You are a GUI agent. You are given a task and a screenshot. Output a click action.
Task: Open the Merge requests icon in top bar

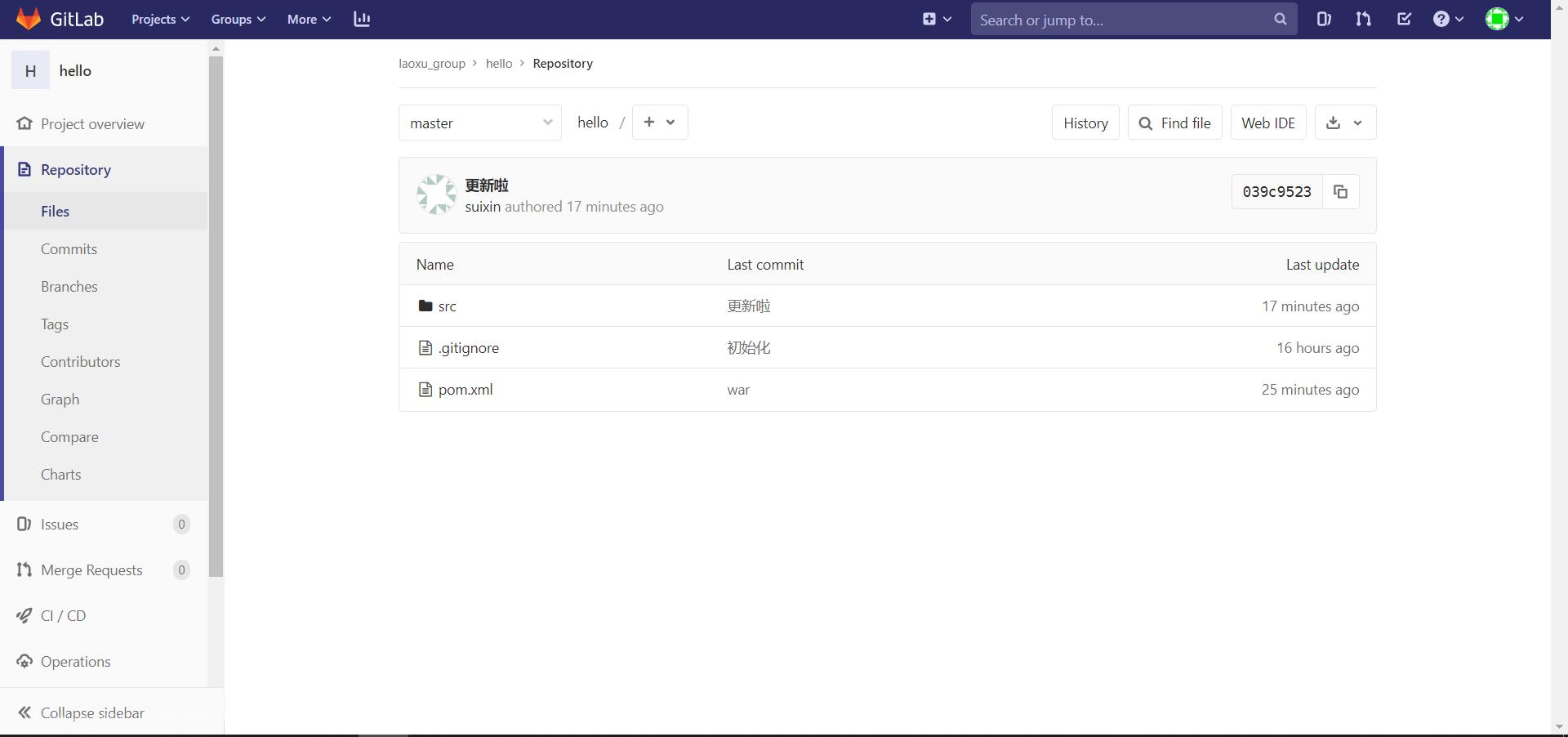1363,19
